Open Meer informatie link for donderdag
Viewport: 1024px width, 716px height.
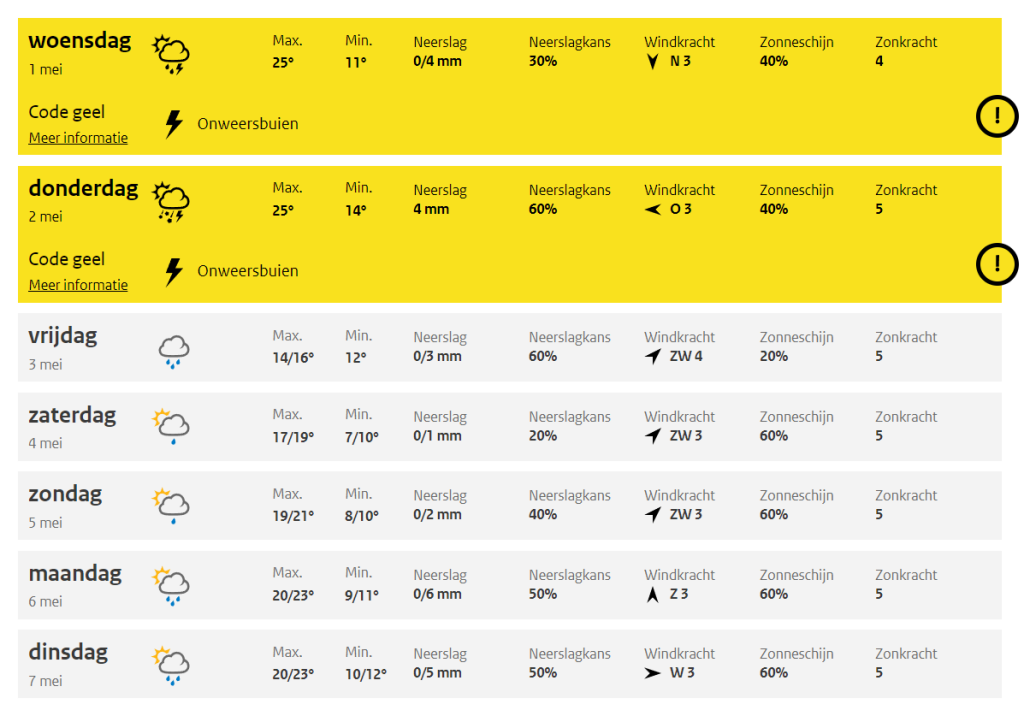coord(78,285)
